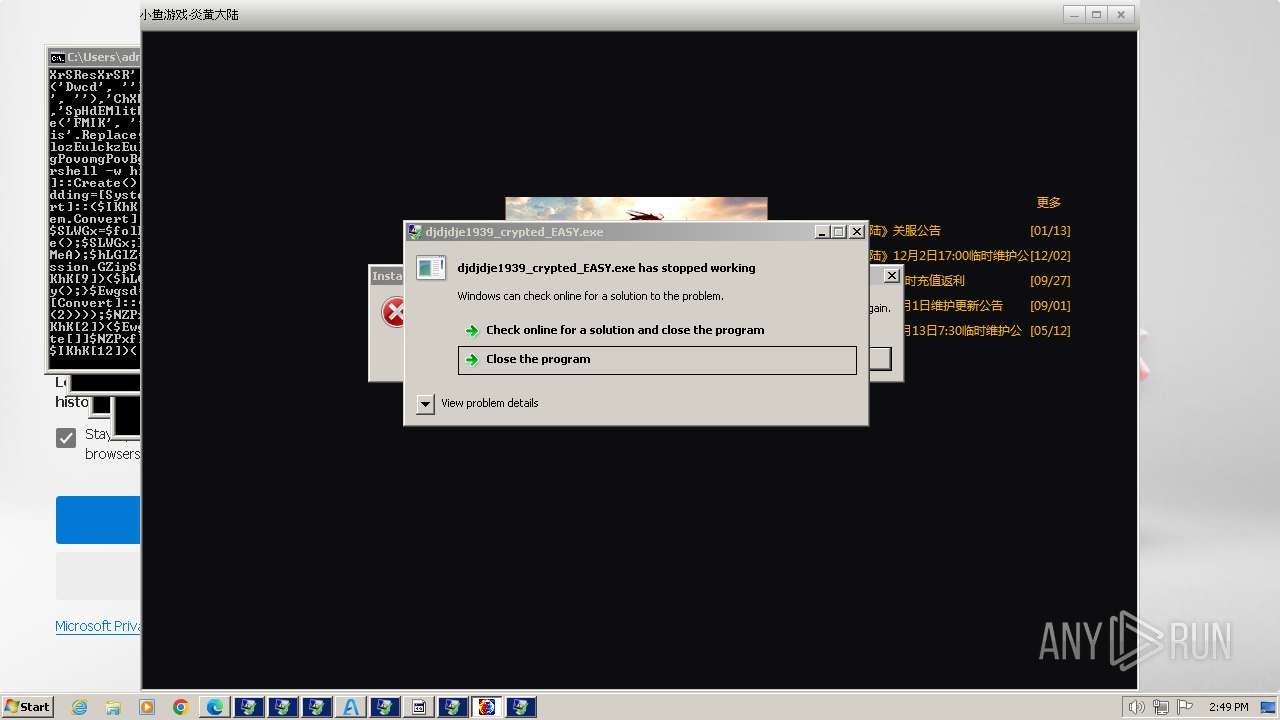Click the game banner image above the dialog

click(636, 209)
